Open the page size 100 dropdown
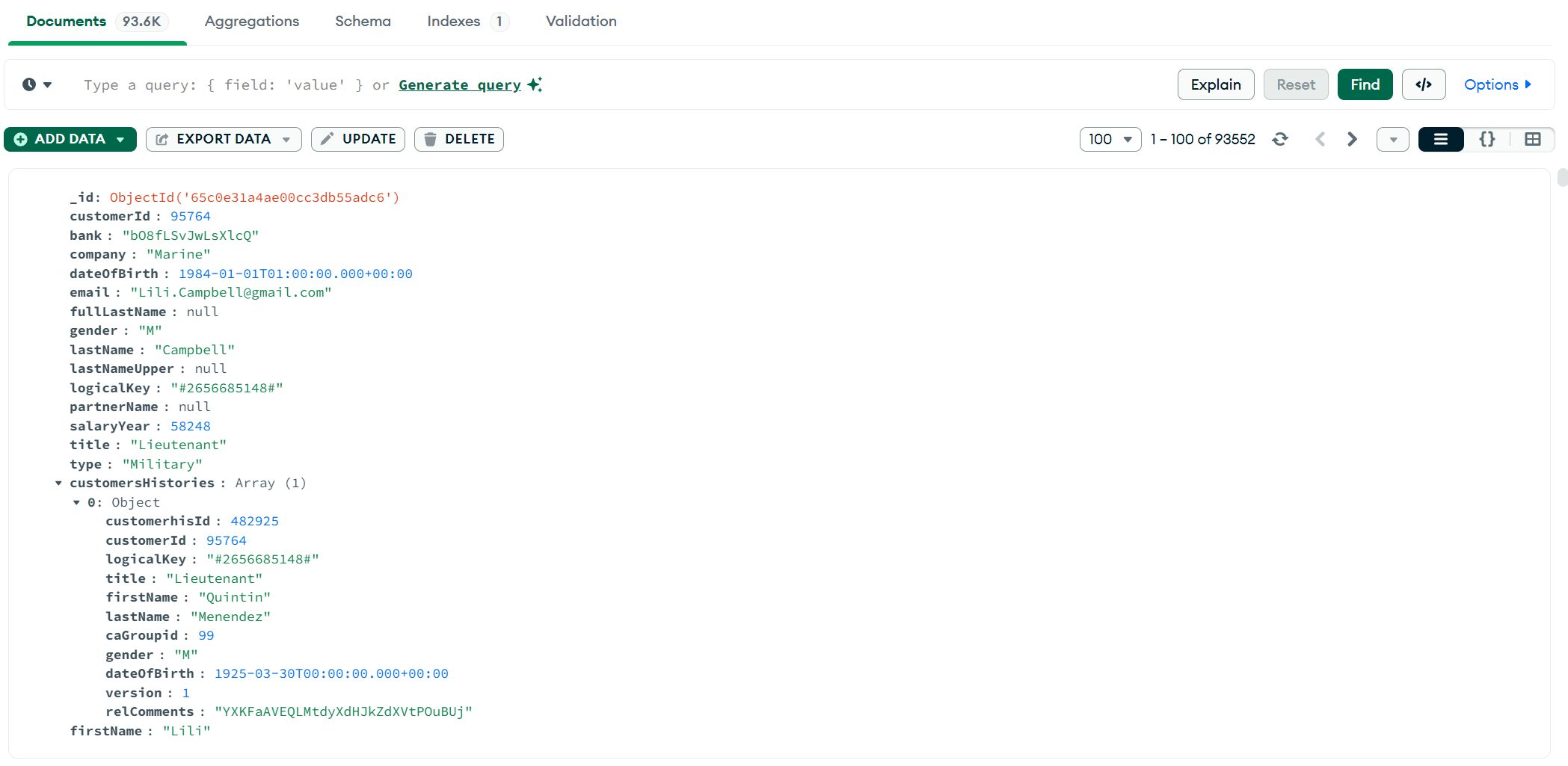 coord(1110,139)
